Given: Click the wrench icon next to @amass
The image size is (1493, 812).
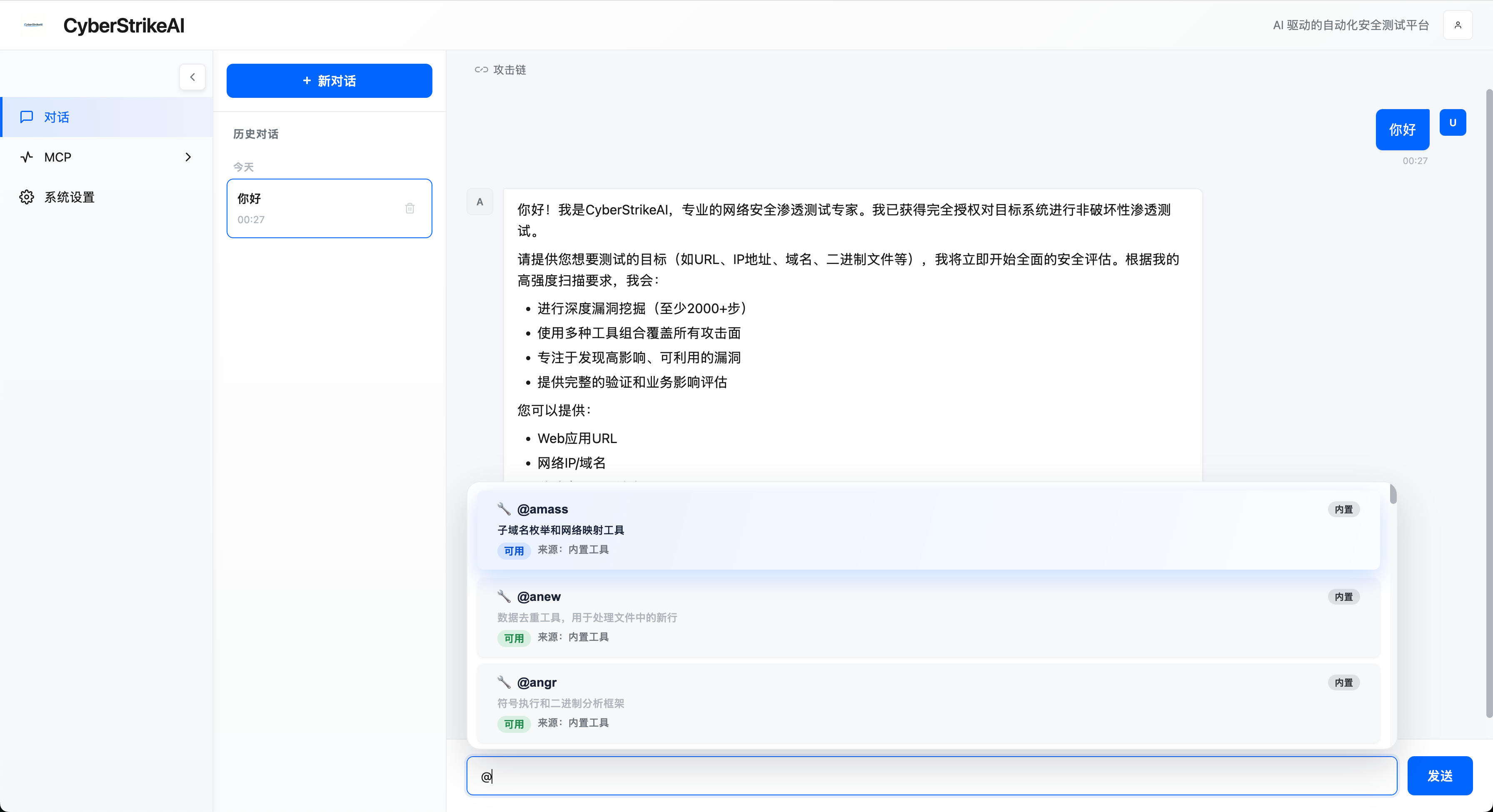Looking at the screenshot, I should [504, 509].
